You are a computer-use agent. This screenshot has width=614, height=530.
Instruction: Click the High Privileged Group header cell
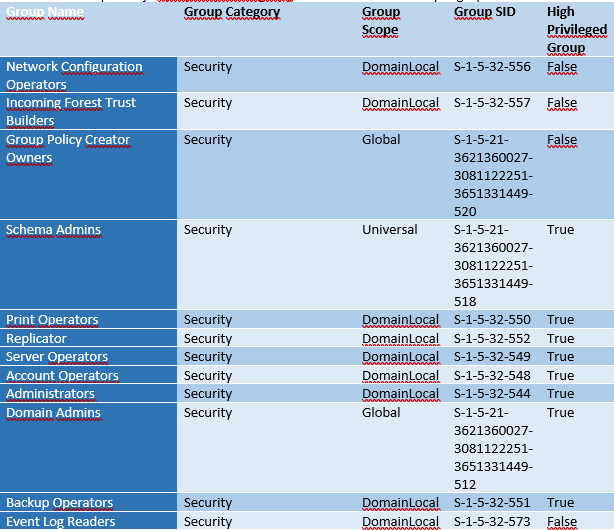coord(577,30)
